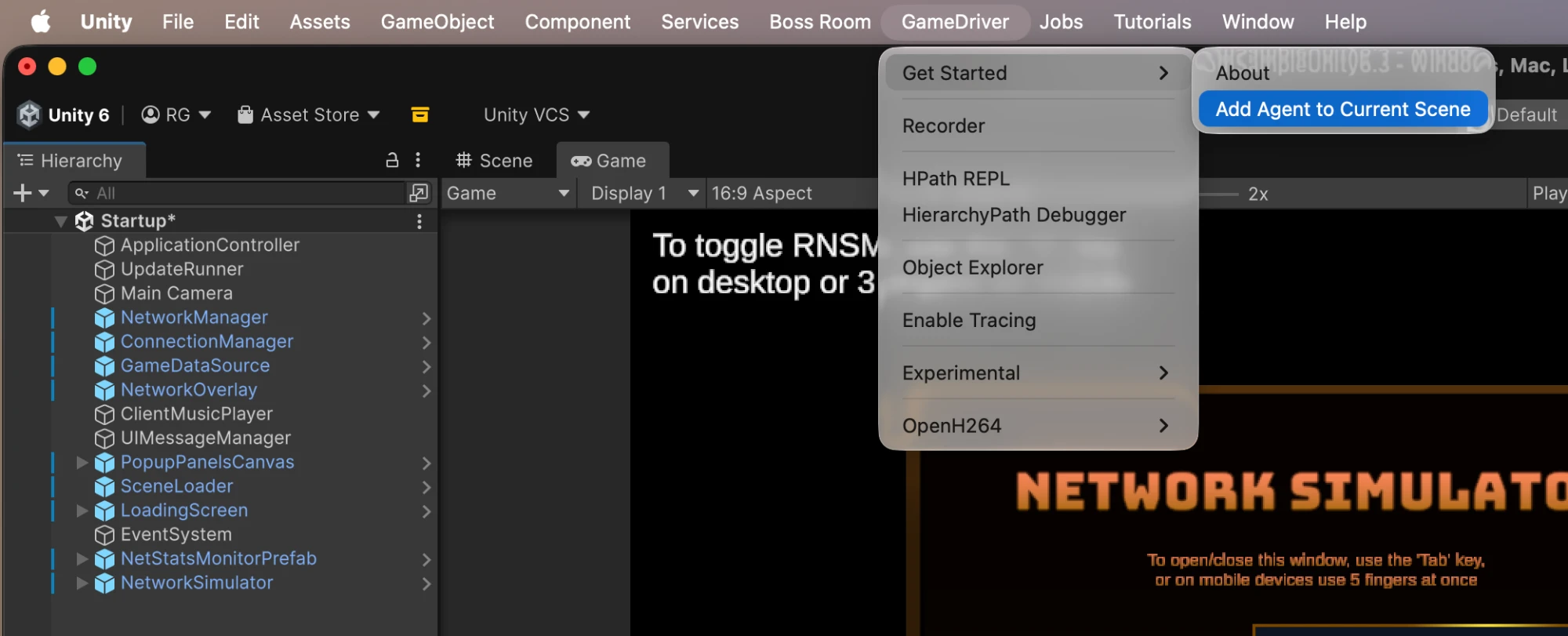Click Add Agent to Current Scene
Viewport: 1568px width, 636px height.
[x=1342, y=109]
